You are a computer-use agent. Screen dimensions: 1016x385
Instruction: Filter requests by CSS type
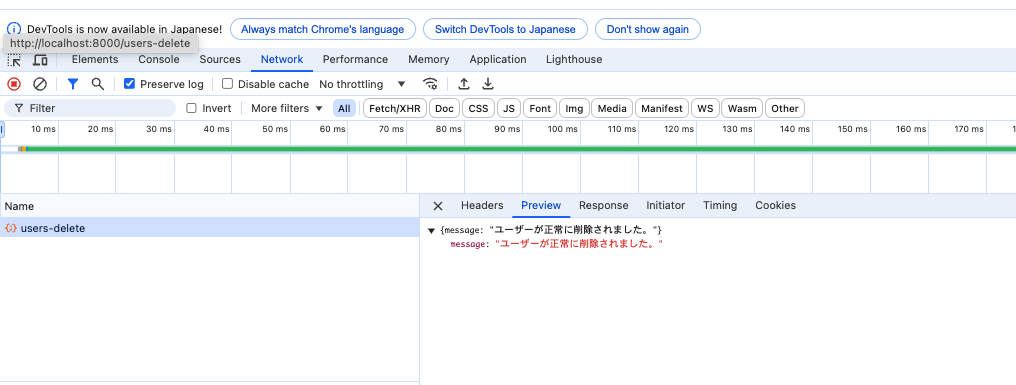(478, 108)
